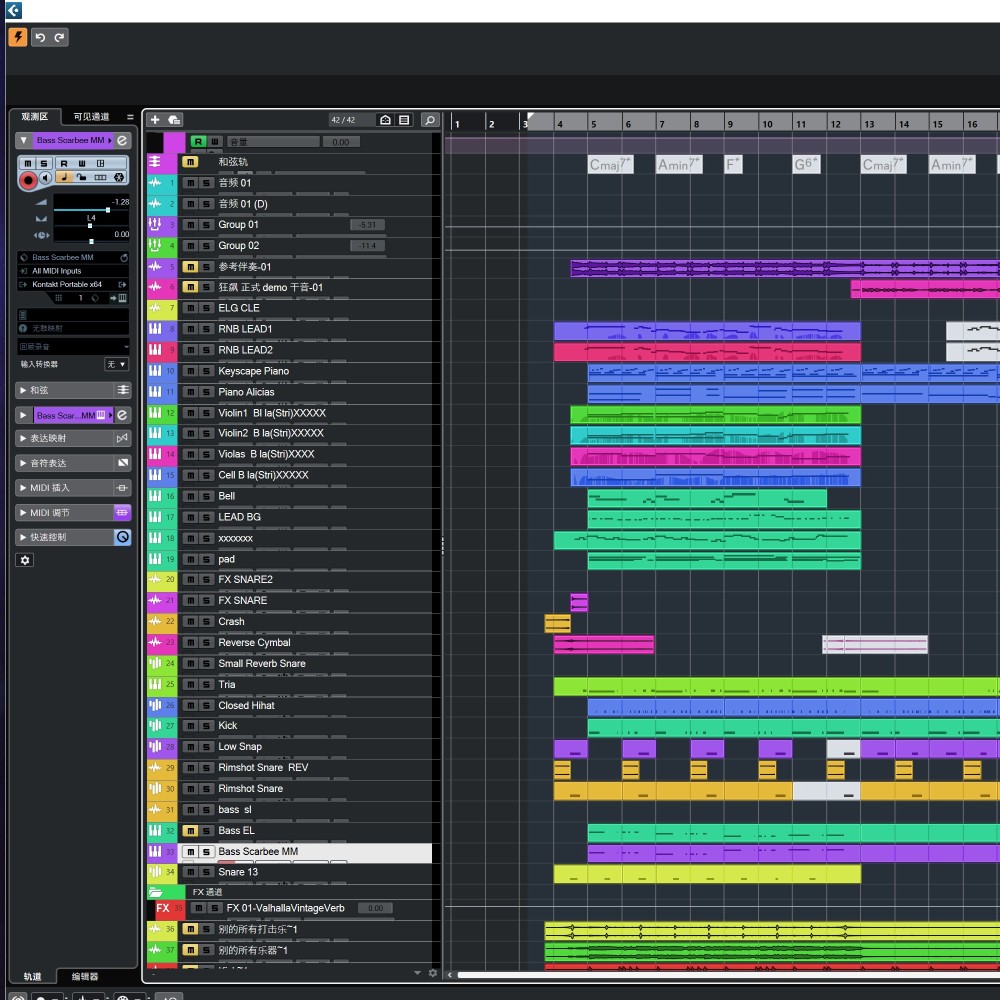This screenshot has width=1000, height=1000.
Task: Open the 回顾录音 dropdown
Action: pyautogui.click(x=73, y=346)
